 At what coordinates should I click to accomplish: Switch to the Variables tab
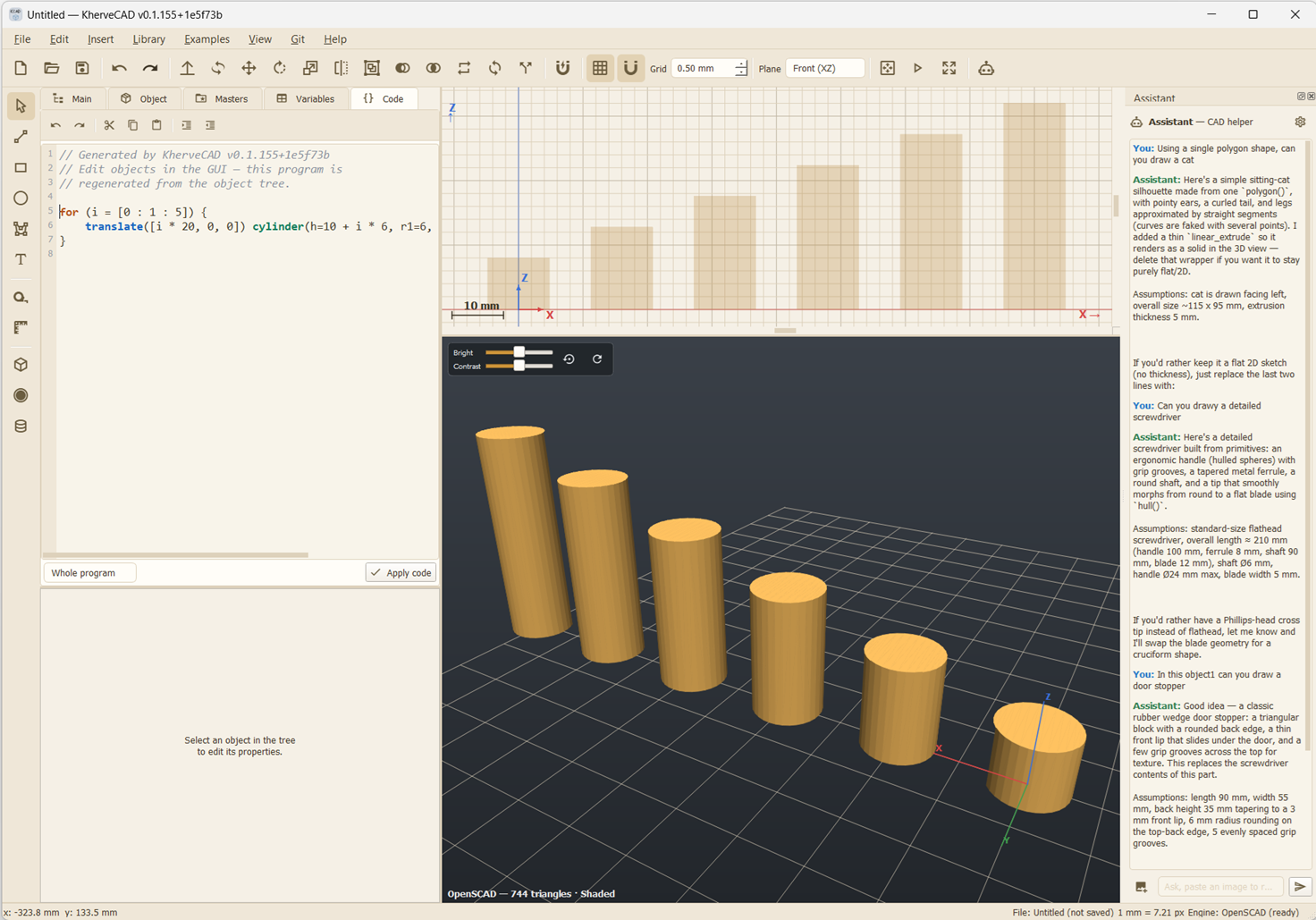coord(306,98)
